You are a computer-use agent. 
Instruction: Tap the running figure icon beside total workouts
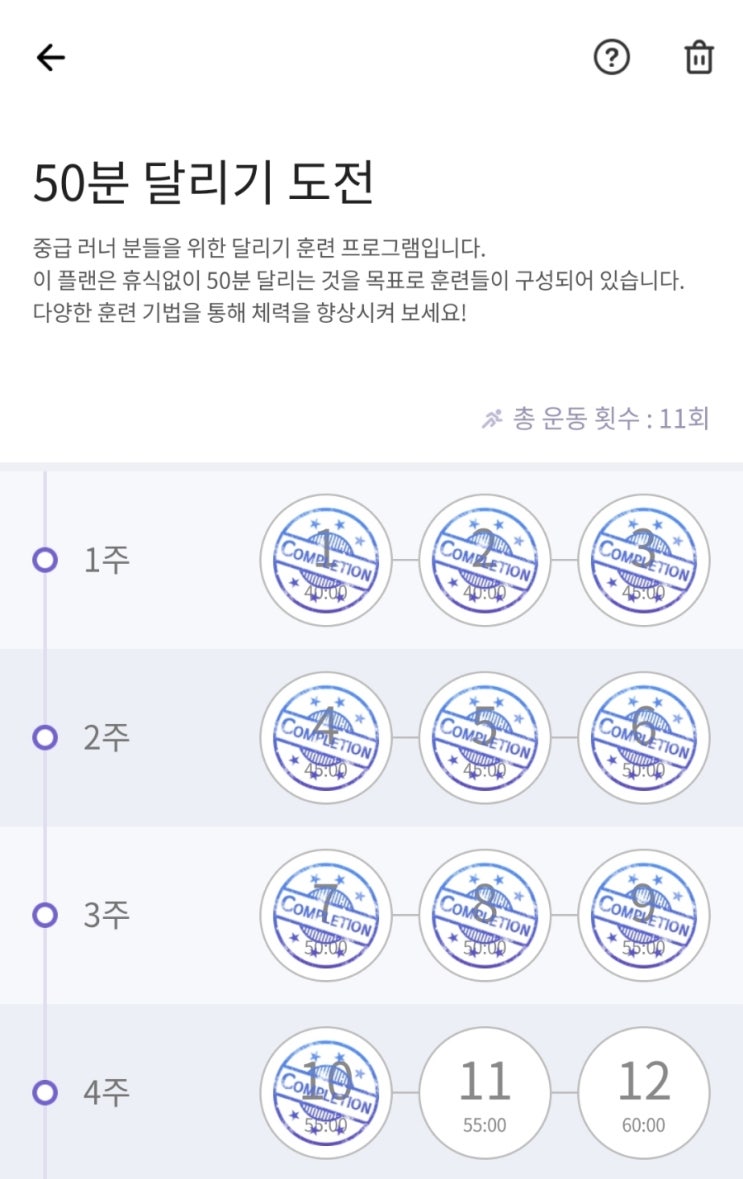(x=491, y=419)
